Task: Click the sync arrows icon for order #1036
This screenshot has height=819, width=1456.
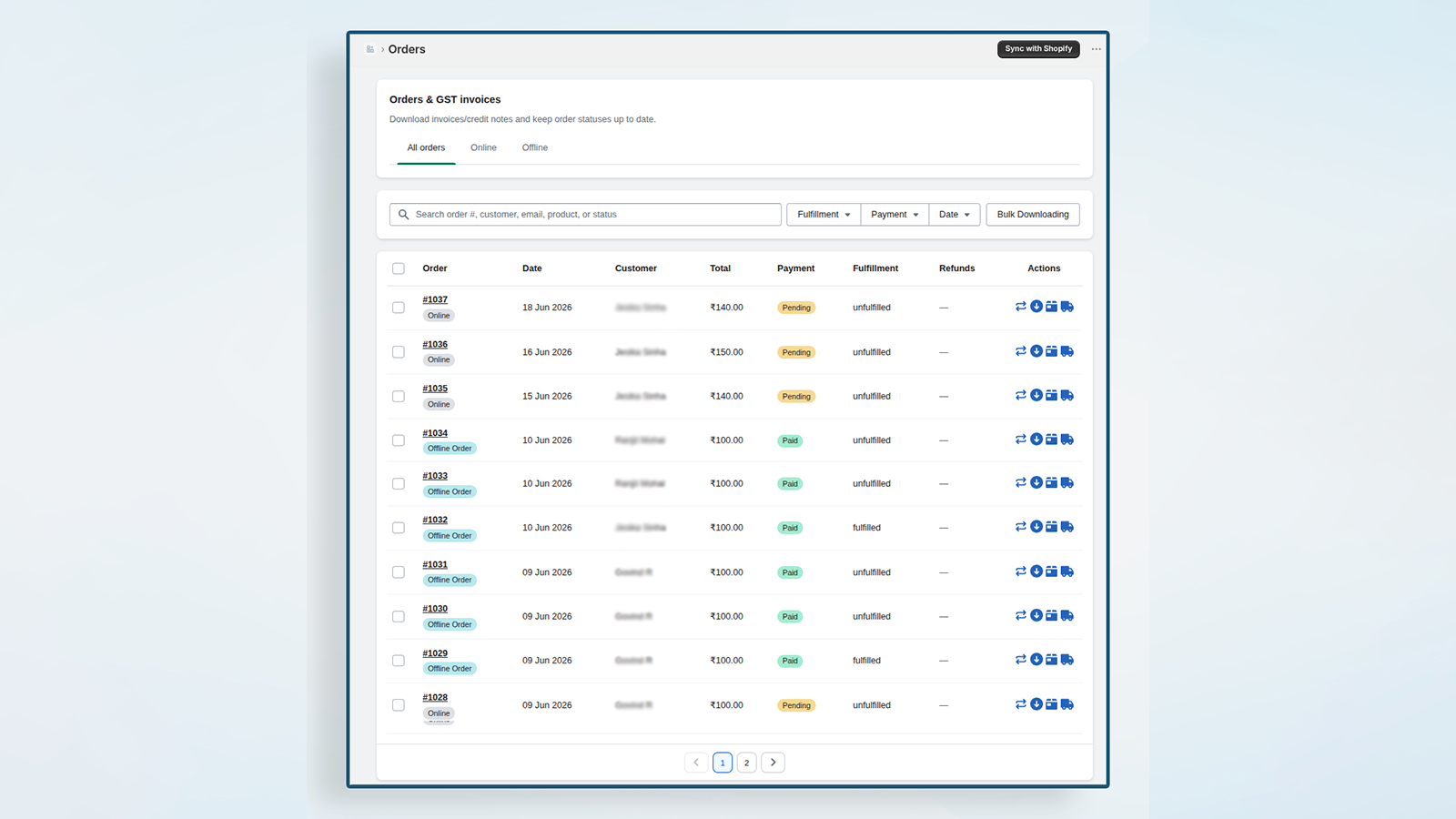Action: point(1021,351)
